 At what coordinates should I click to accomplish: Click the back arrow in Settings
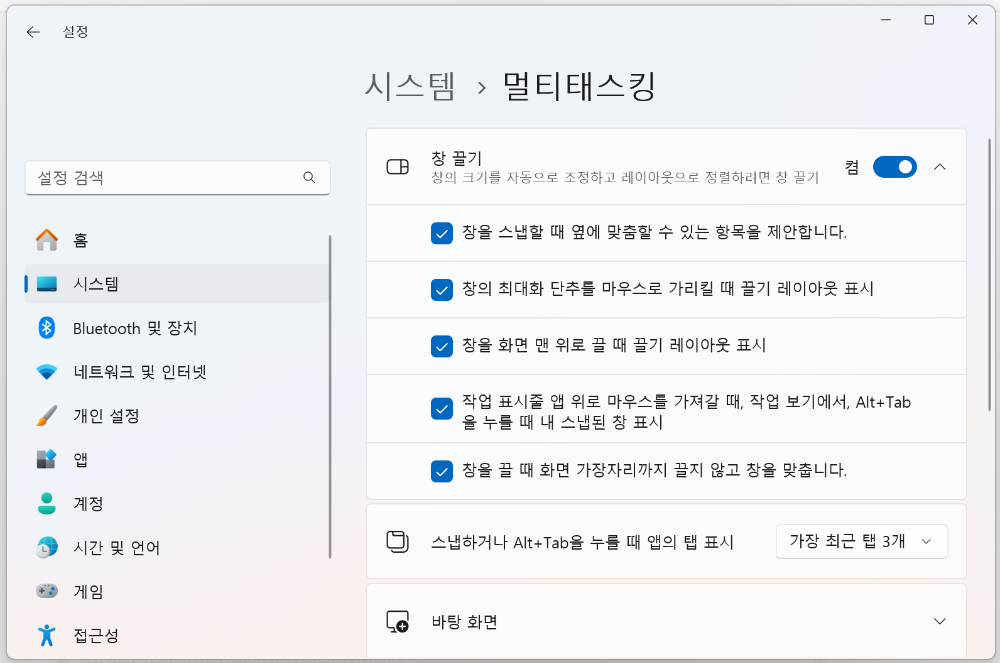click(x=32, y=31)
